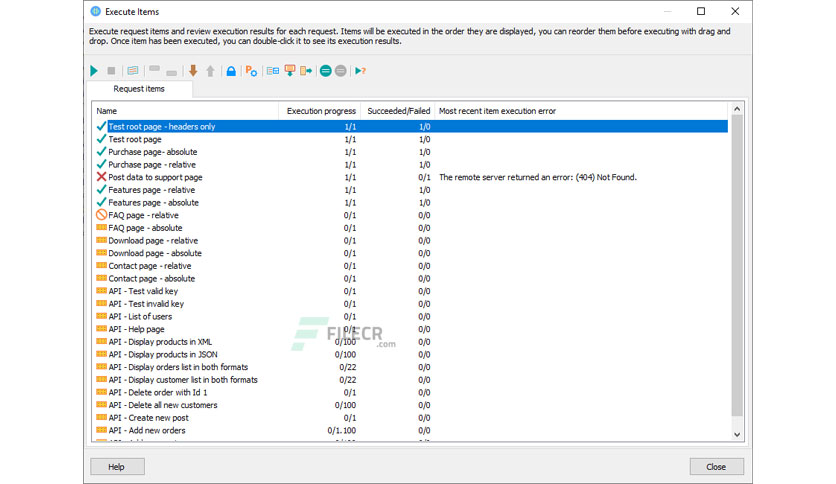Click the orange P with gear icon

pyautogui.click(x=251, y=70)
